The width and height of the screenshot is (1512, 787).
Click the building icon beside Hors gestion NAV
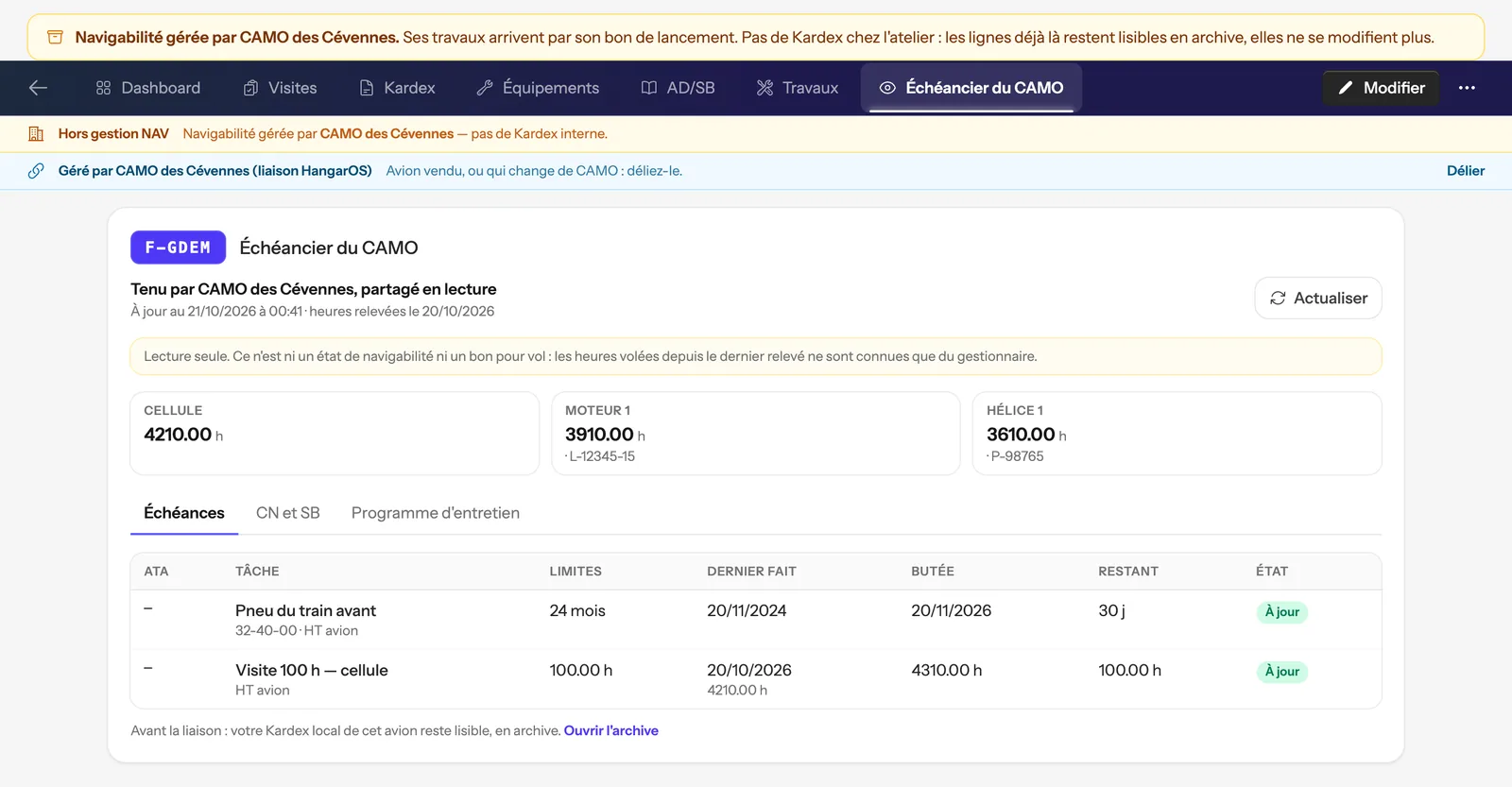(36, 134)
